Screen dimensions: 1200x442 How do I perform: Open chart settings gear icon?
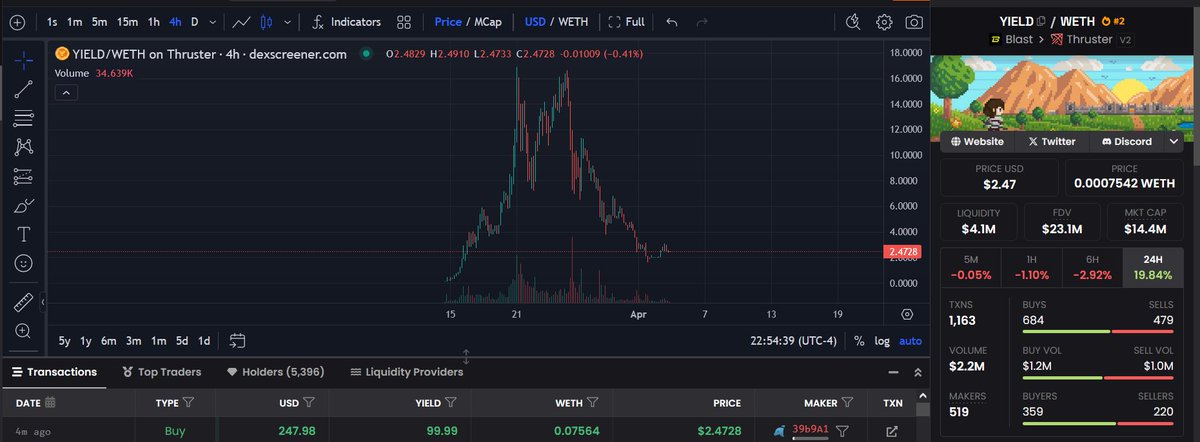(884, 21)
